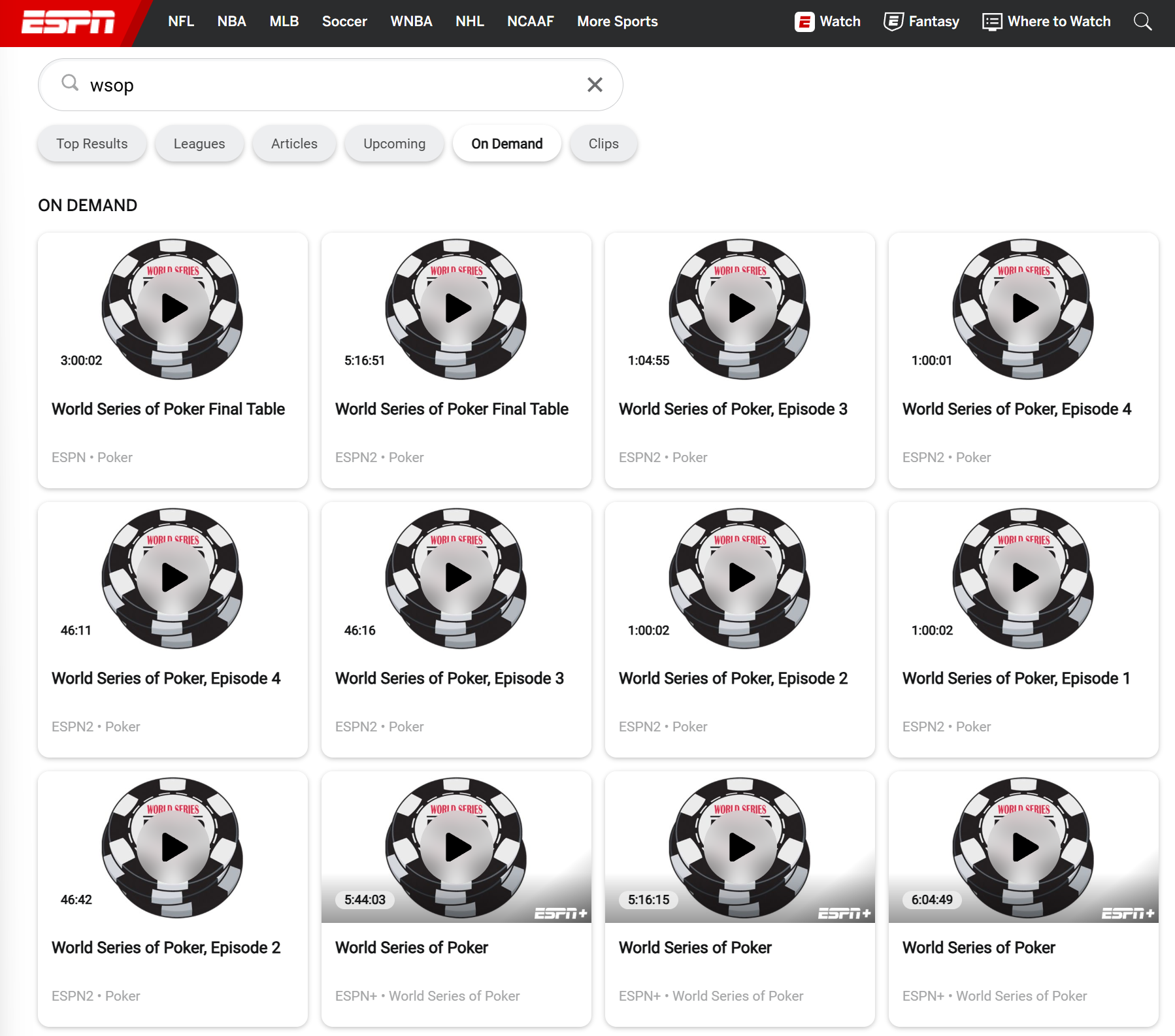Play the 1:04:55 Episode 3 video
This screenshot has height=1036, width=1175.
pos(741,309)
